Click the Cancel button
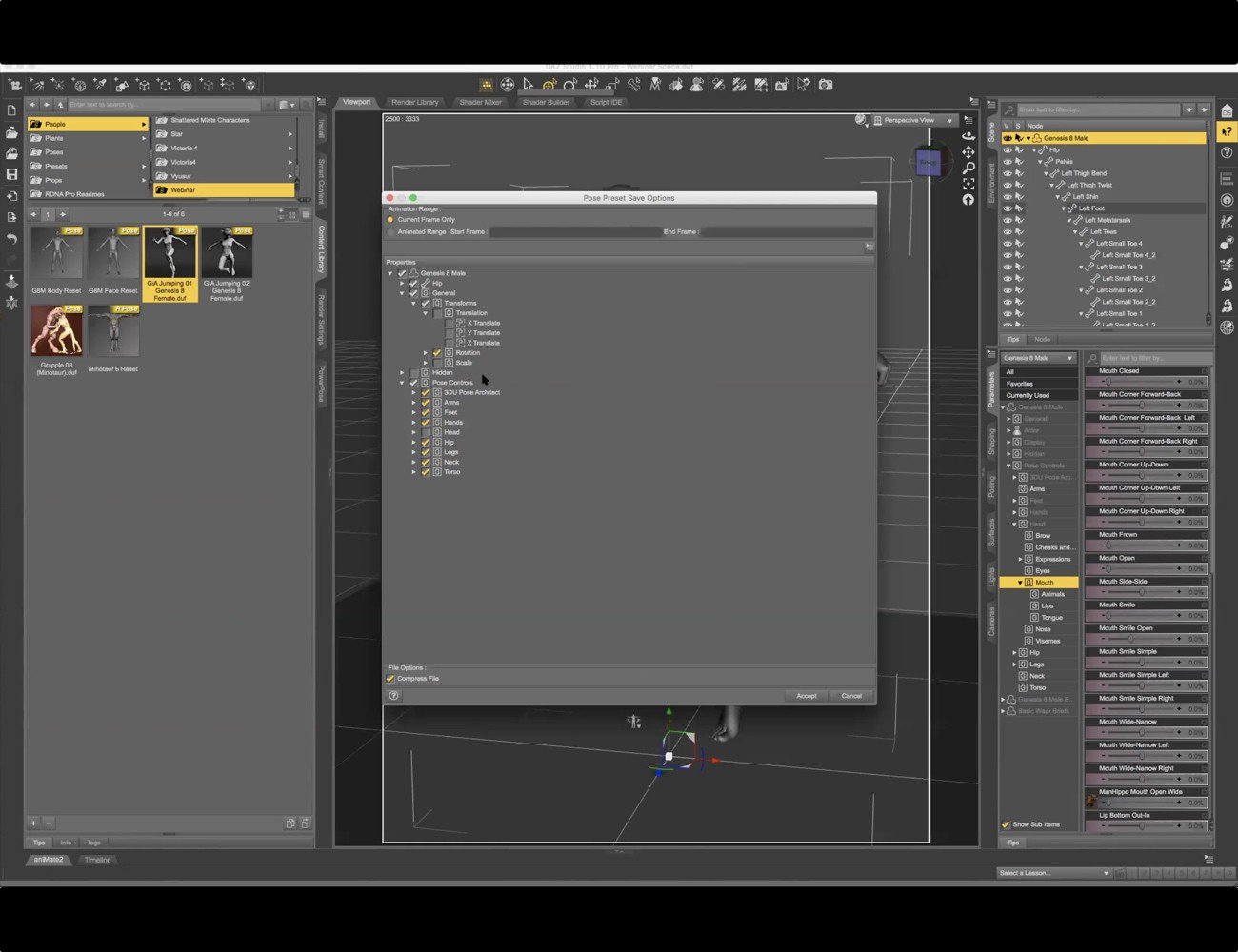The width and height of the screenshot is (1238, 952). pos(851,696)
